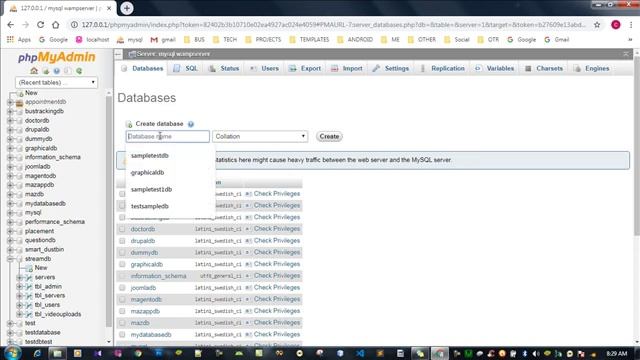Image resolution: width=640 pixels, height=360 pixels.
Task: Tick the checkbox for mydatabasedb row
Action: [x=122, y=335]
